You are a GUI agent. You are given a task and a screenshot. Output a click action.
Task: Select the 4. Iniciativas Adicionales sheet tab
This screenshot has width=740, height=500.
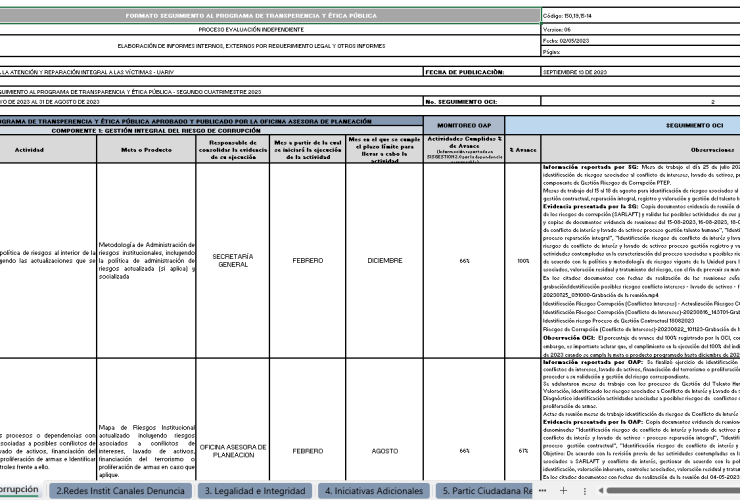tap(374, 491)
